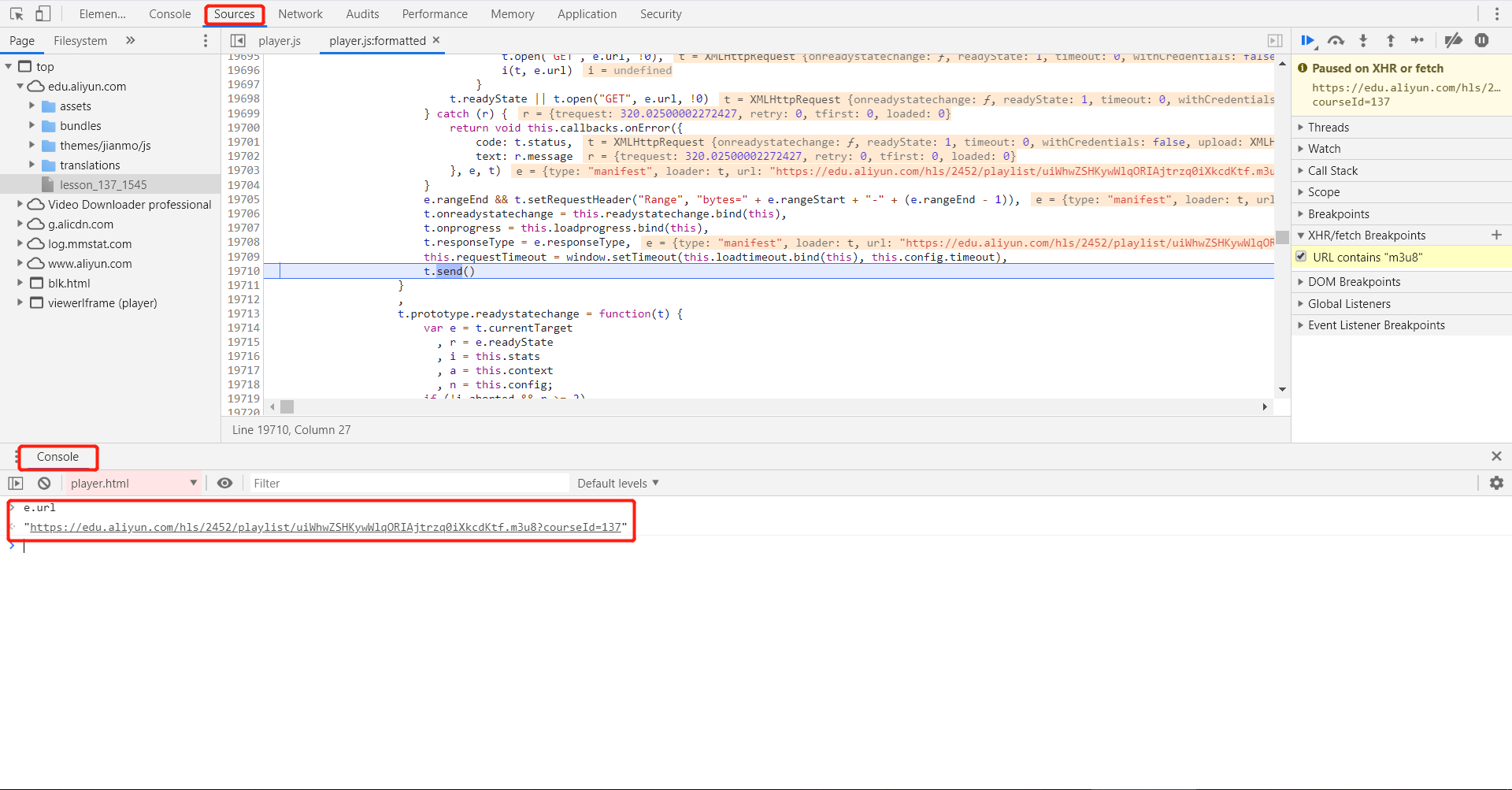Expand the bundles folder
The width and height of the screenshot is (1512, 790).
point(32,125)
